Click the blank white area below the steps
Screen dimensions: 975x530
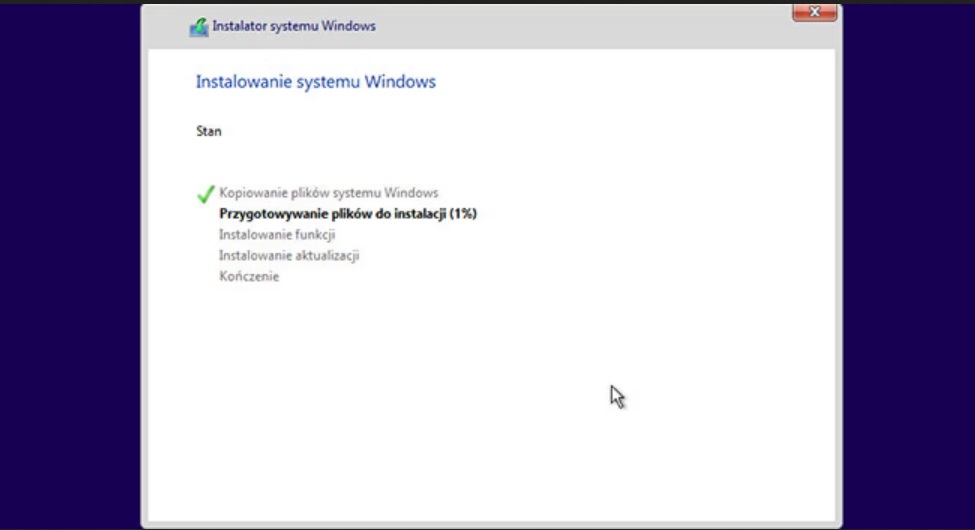coord(450,400)
